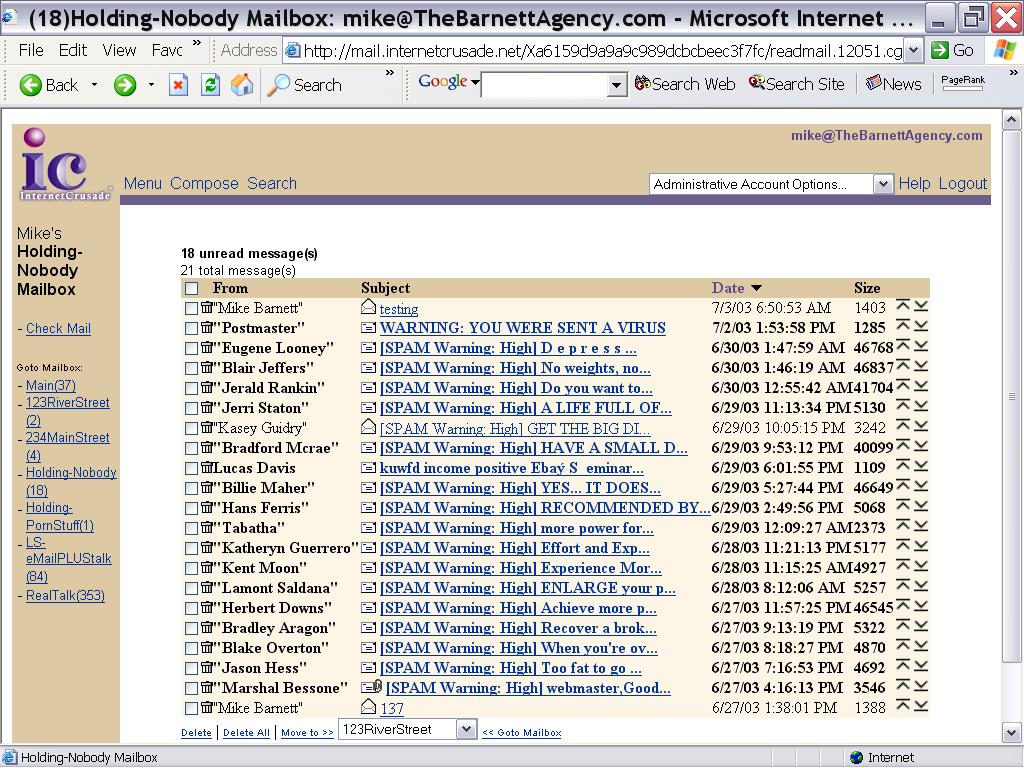Image resolution: width=1024 pixels, height=768 pixels.
Task: Click the open envelope icon for message 137
Action: 368,707
